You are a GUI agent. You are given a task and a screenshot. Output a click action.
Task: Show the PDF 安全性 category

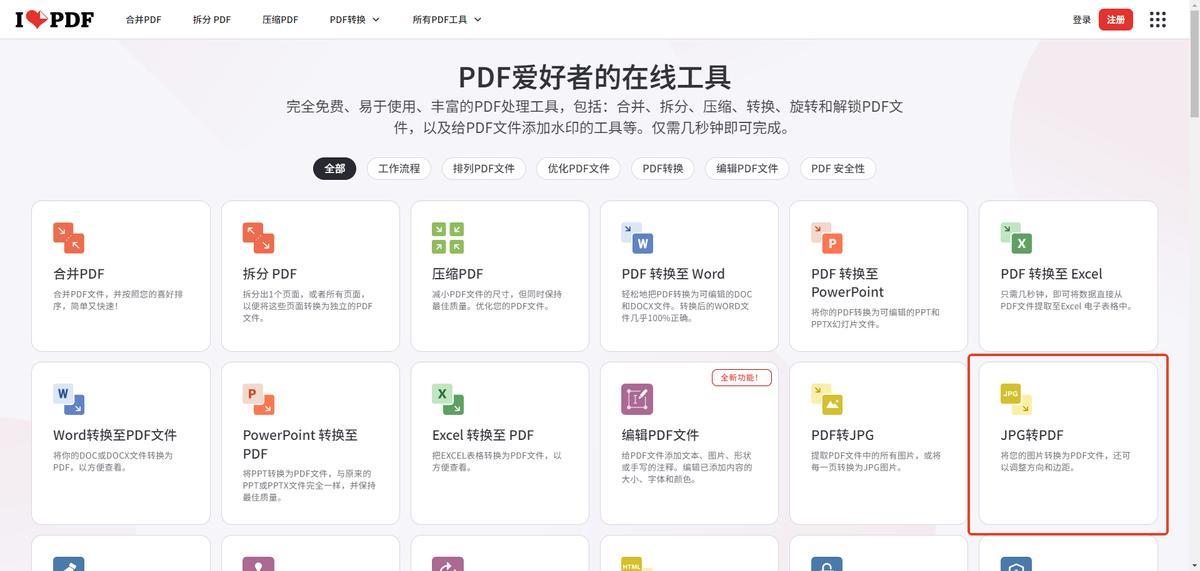pos(838,169)
